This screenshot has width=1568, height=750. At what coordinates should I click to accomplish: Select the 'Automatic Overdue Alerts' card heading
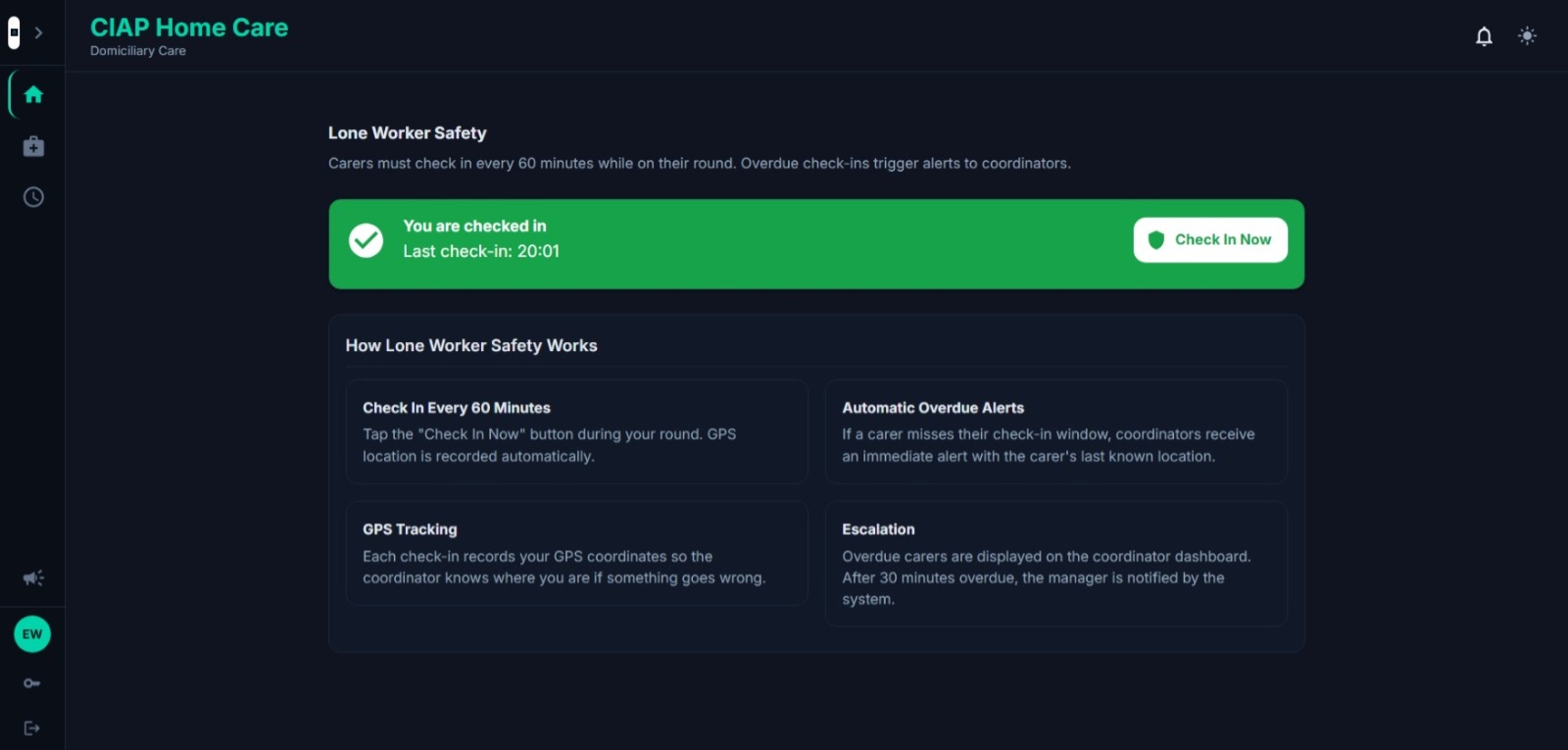[x=933, y=408]
